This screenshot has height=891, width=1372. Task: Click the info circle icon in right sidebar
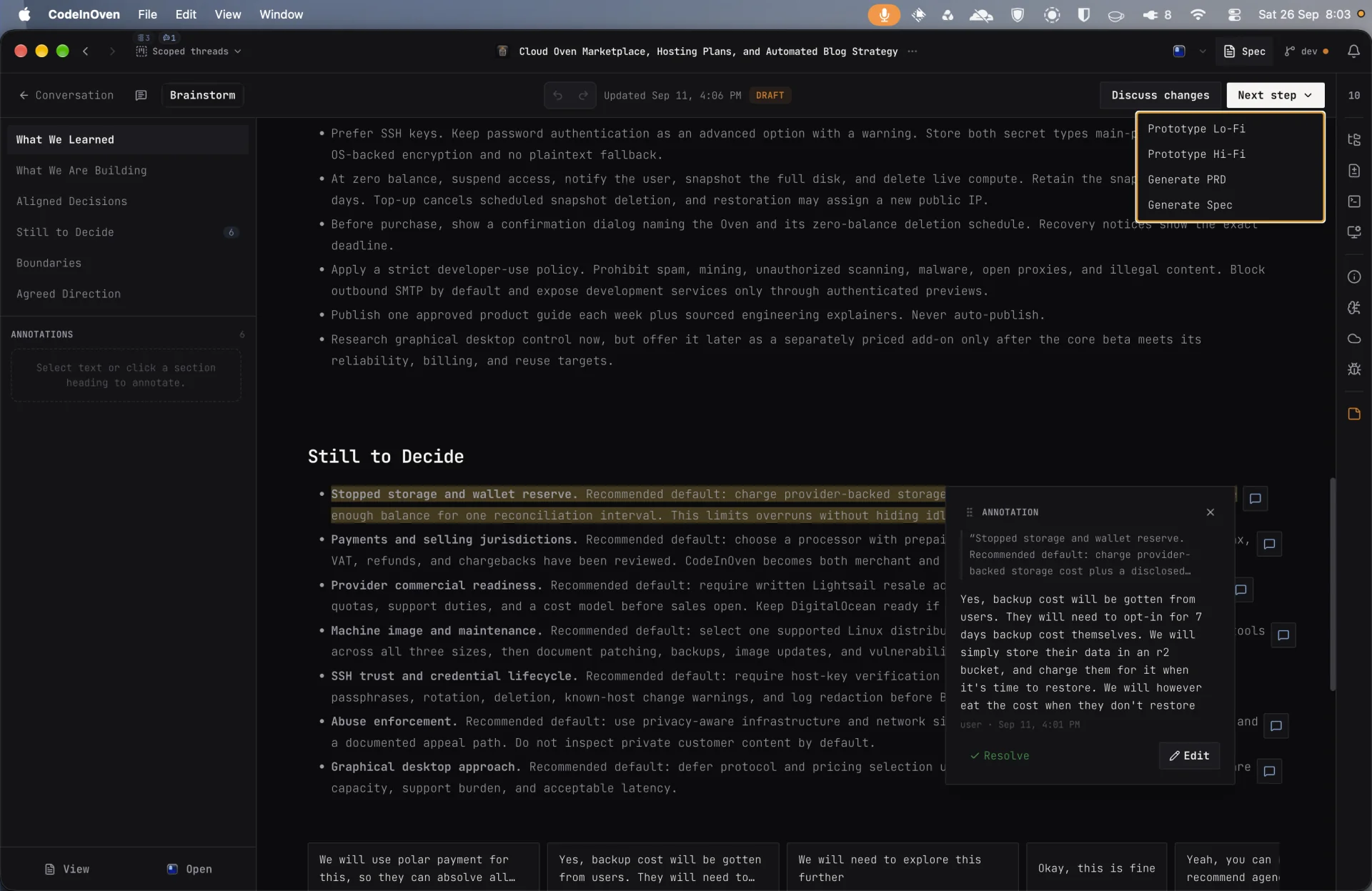pyautogui.click(x=1353, y=277)
